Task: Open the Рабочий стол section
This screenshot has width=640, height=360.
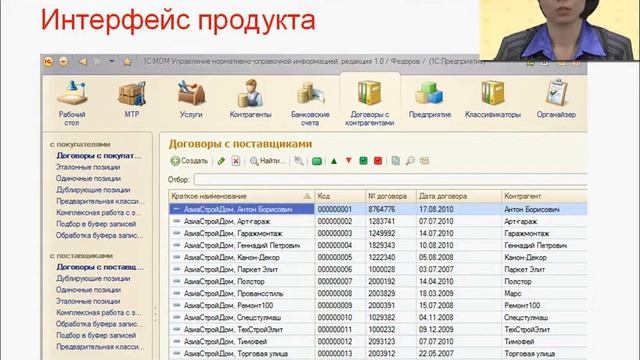Action: click(x=72, y=103)
